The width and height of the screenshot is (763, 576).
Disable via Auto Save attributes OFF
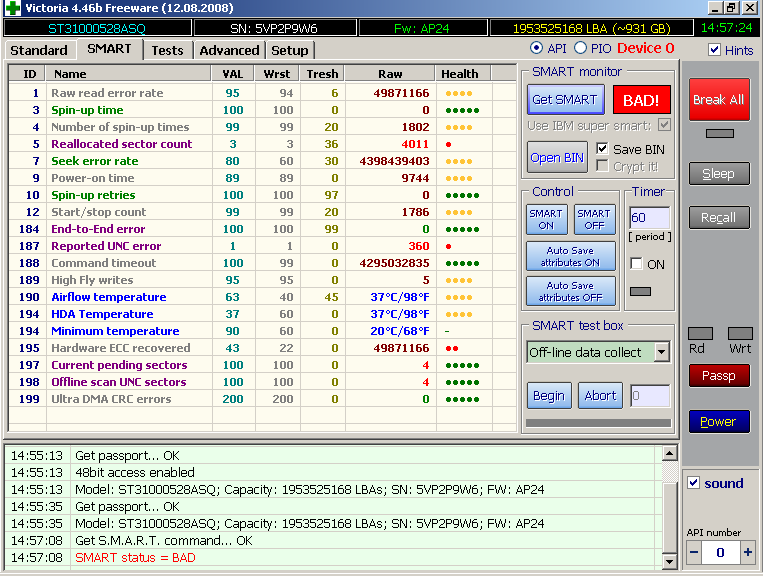(571, 291)
